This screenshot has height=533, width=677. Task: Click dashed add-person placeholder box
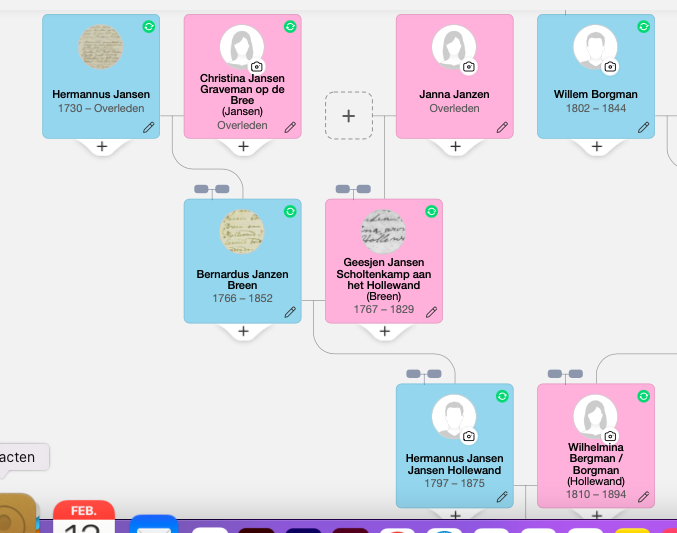pos(349,116)
